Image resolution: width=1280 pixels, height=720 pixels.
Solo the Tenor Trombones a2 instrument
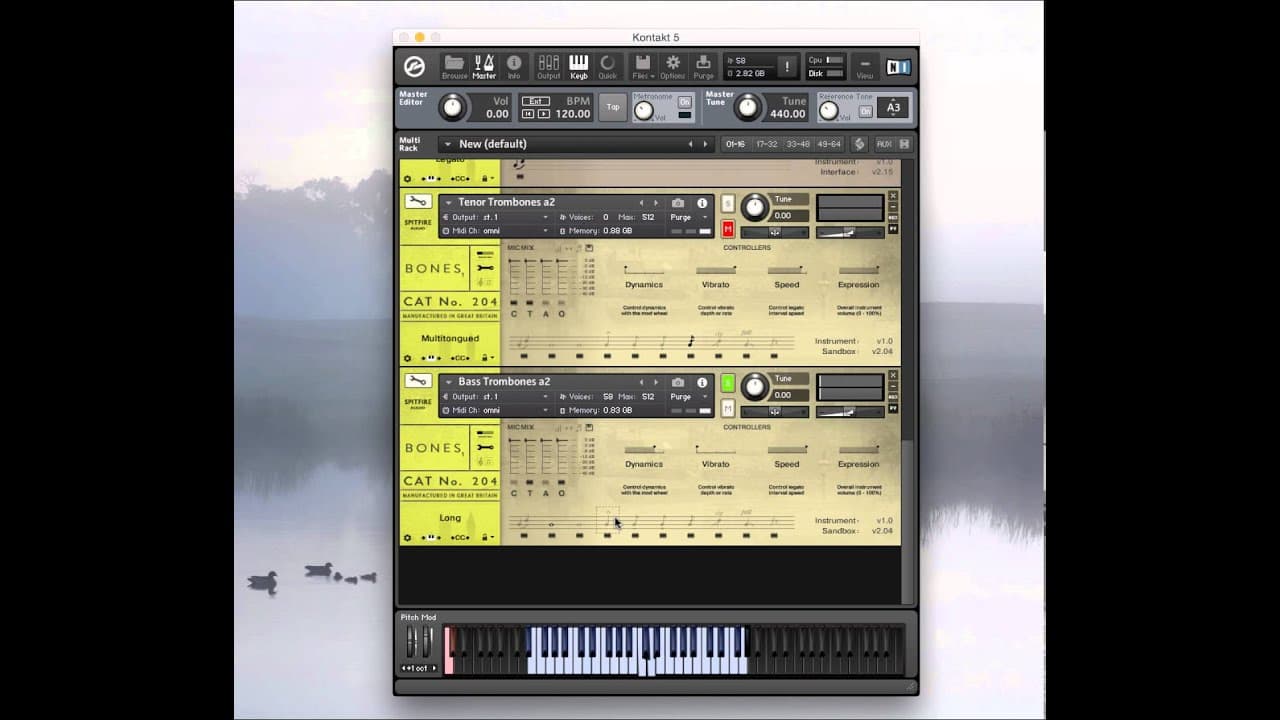point(728,203)
